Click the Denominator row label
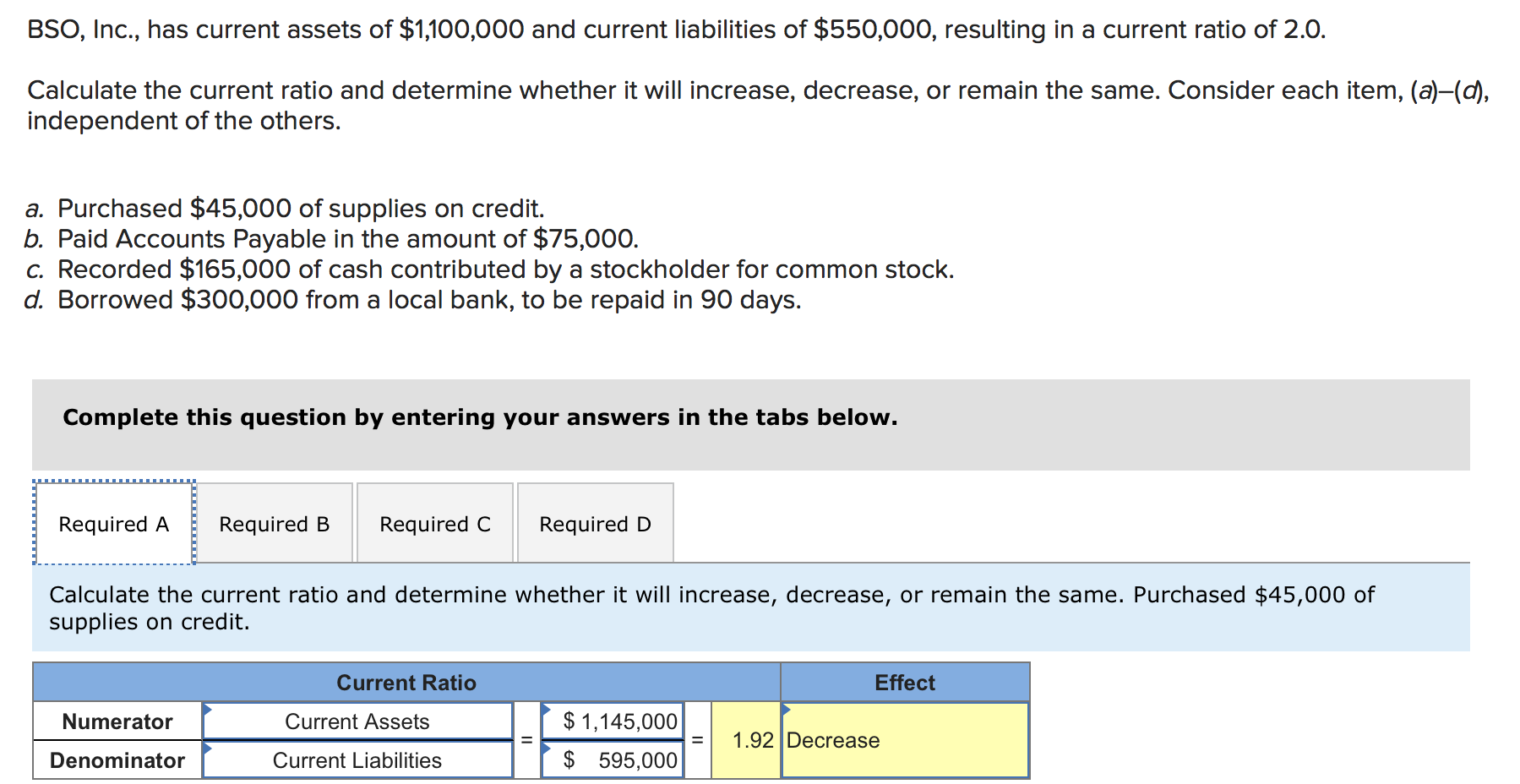The width and height of the screenshot is (1520, 784). pyautogui.click(x=117, y=759)
